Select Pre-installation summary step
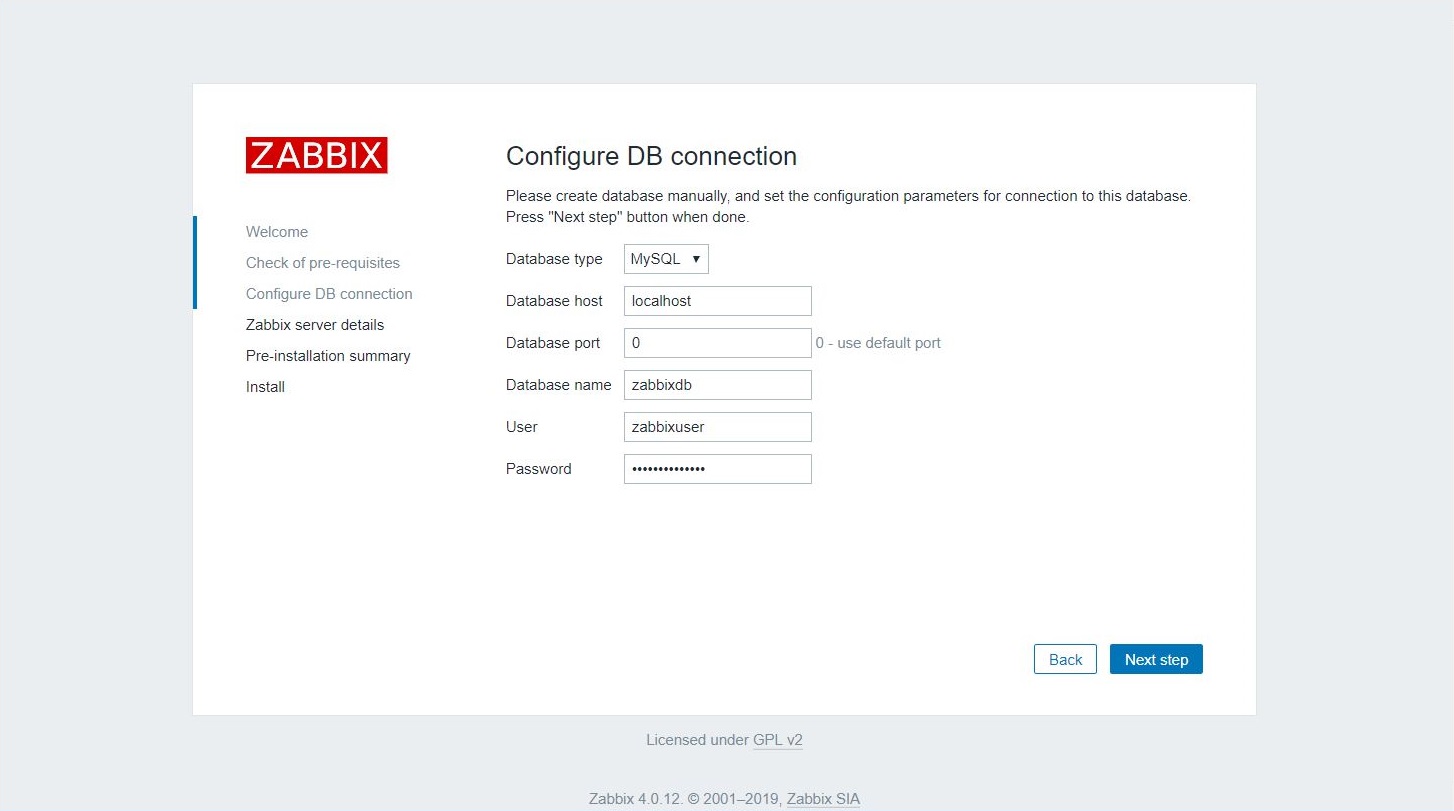The image size is (1454, 811). [x=328, y=356]
